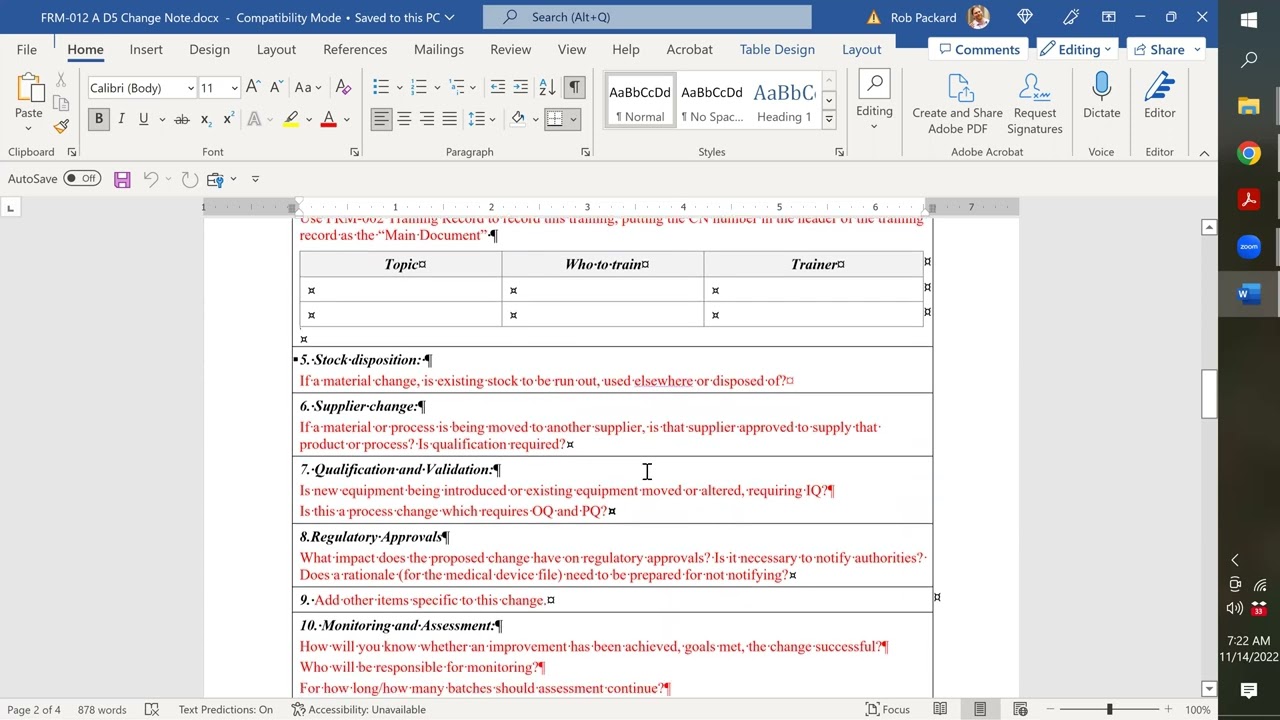The image size is (1280, 720).
Task: Click the Sort A-Z icon
Action: (x=547, y=88)
